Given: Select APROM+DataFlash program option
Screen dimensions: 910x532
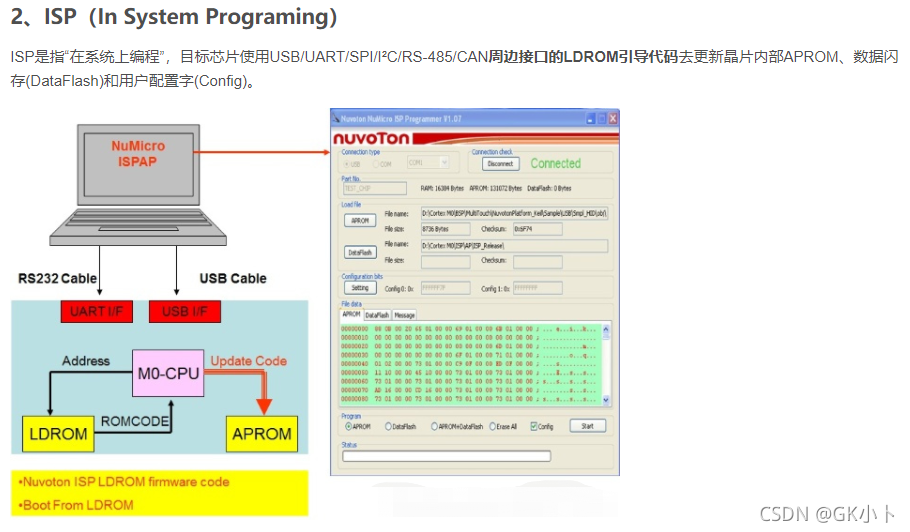Looking at the screenshot, I should [x=434, y=426].
